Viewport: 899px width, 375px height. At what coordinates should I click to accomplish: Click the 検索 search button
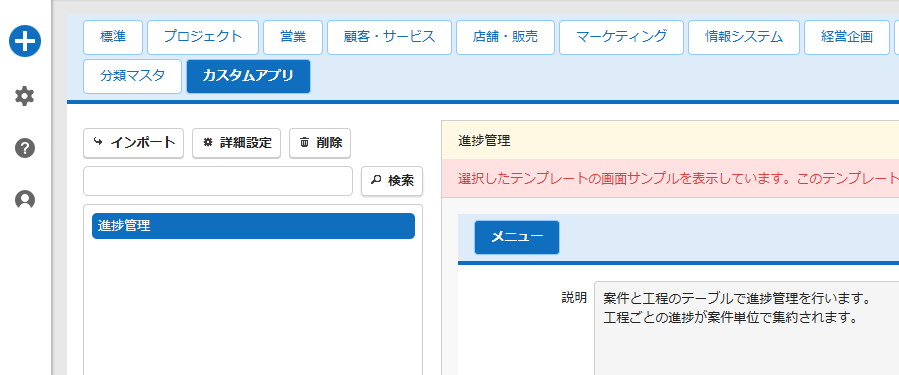pyautogui.click(x=392, y=181)
